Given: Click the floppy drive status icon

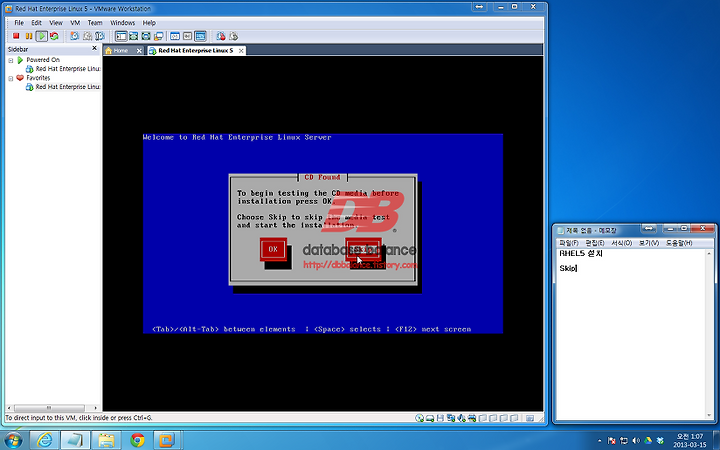Looking at the screenshot, I should 440,418.
